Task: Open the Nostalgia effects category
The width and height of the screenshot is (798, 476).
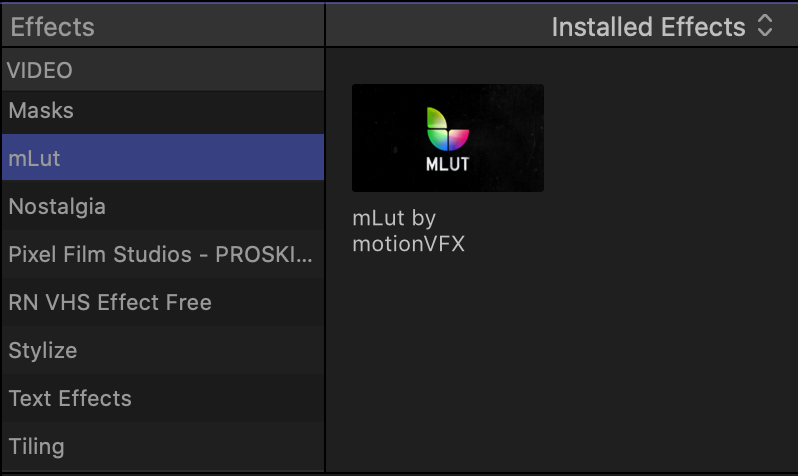Action: [57, 207]
